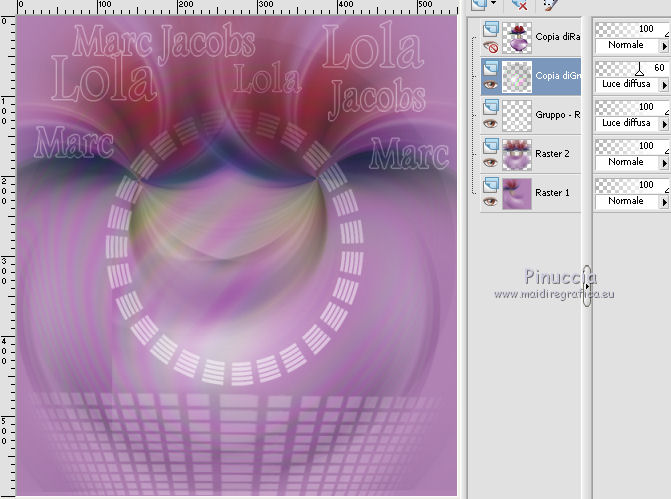Viewport: 671px width, 499px height.
Task: Select the Raster 1 layer thumbnail
Action: (x=517, y=194)
